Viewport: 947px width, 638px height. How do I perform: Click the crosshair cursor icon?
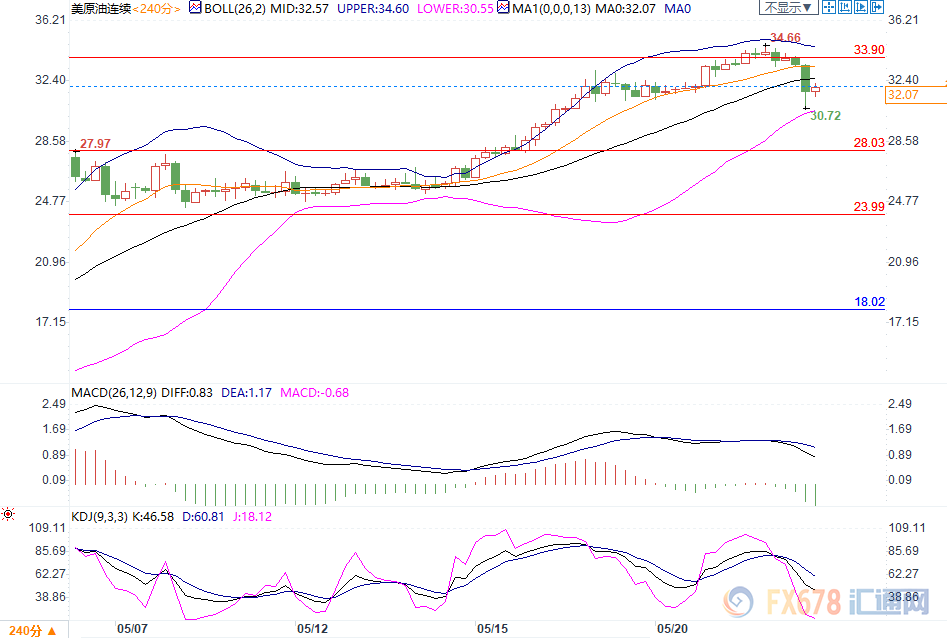(829, 7)
